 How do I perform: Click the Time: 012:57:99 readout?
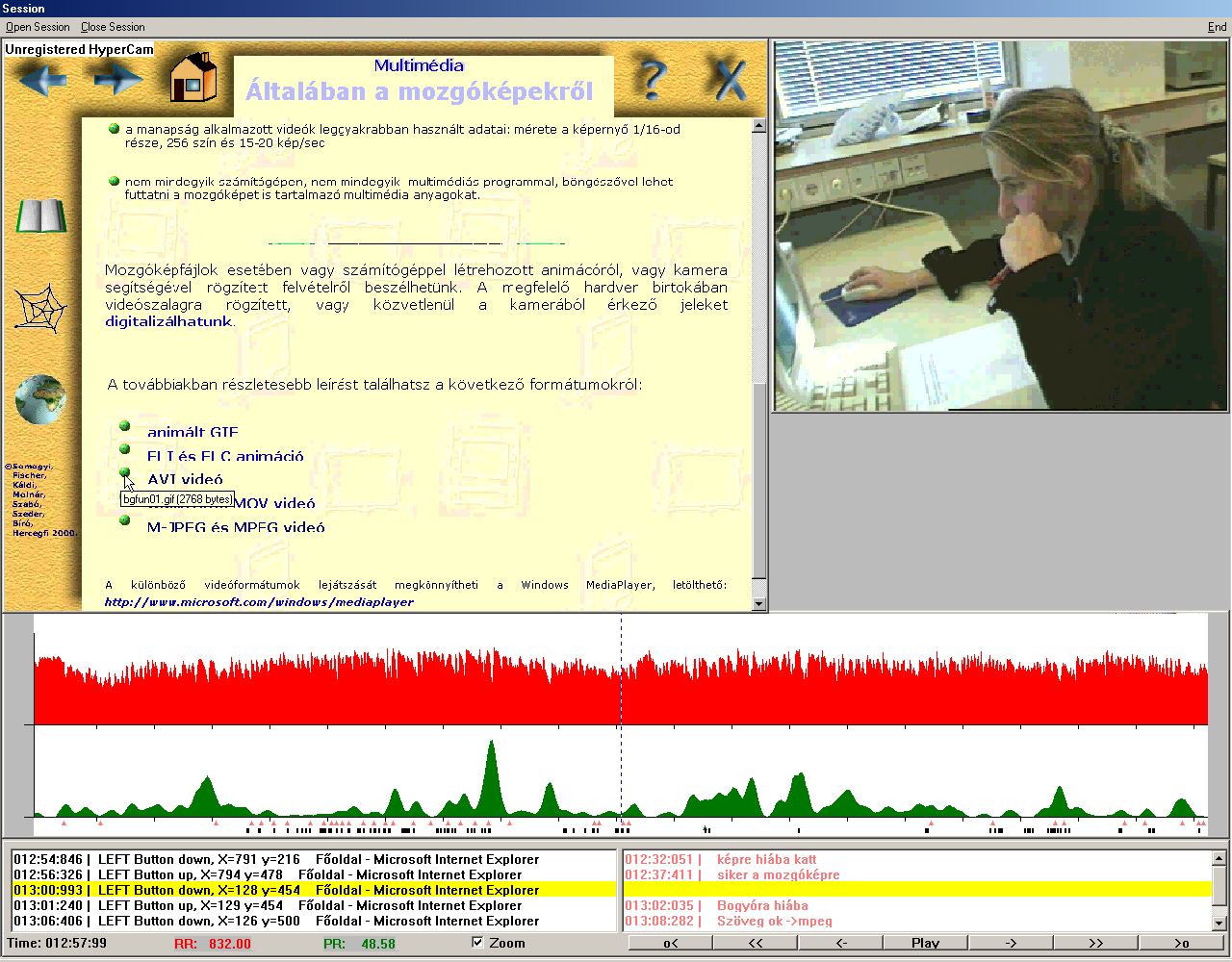click(x=57, y=944)
